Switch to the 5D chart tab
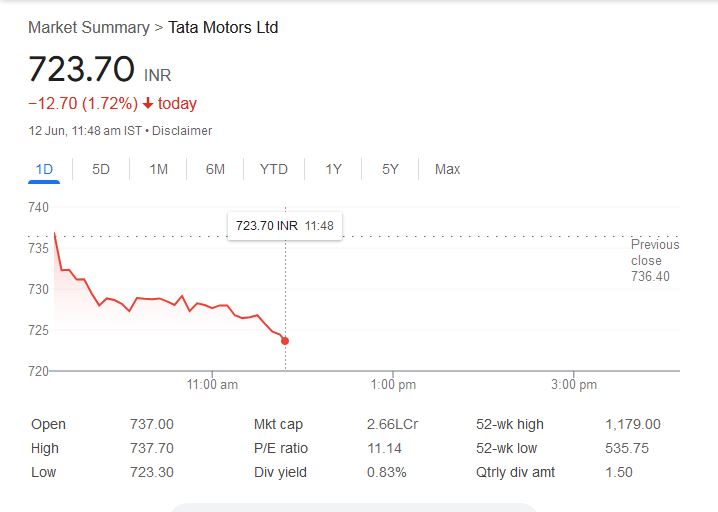The height and width of the screenshot is (512, 718). [x=101, y=169]
